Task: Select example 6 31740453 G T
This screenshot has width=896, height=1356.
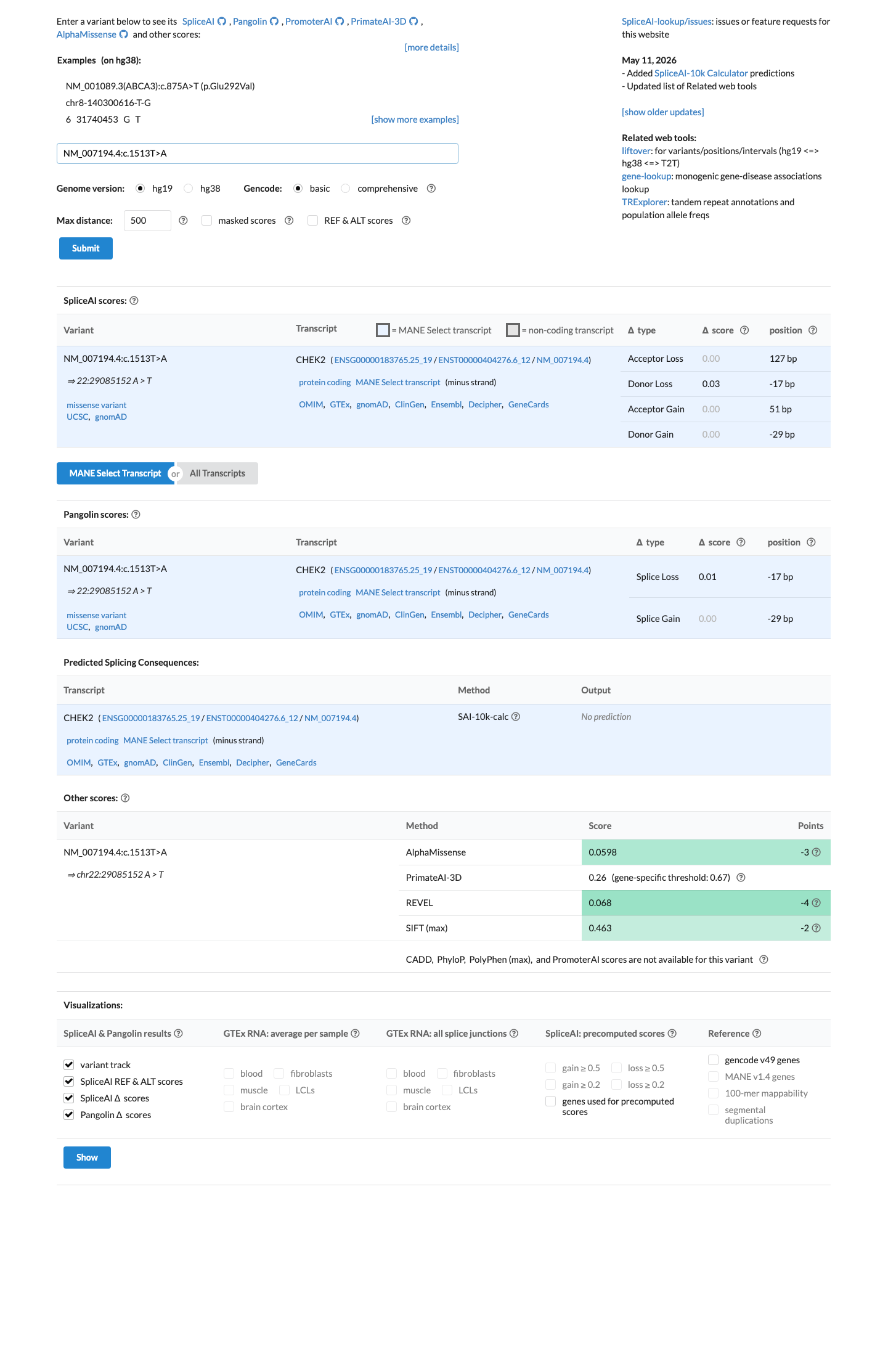Action: tap(103, 120)
